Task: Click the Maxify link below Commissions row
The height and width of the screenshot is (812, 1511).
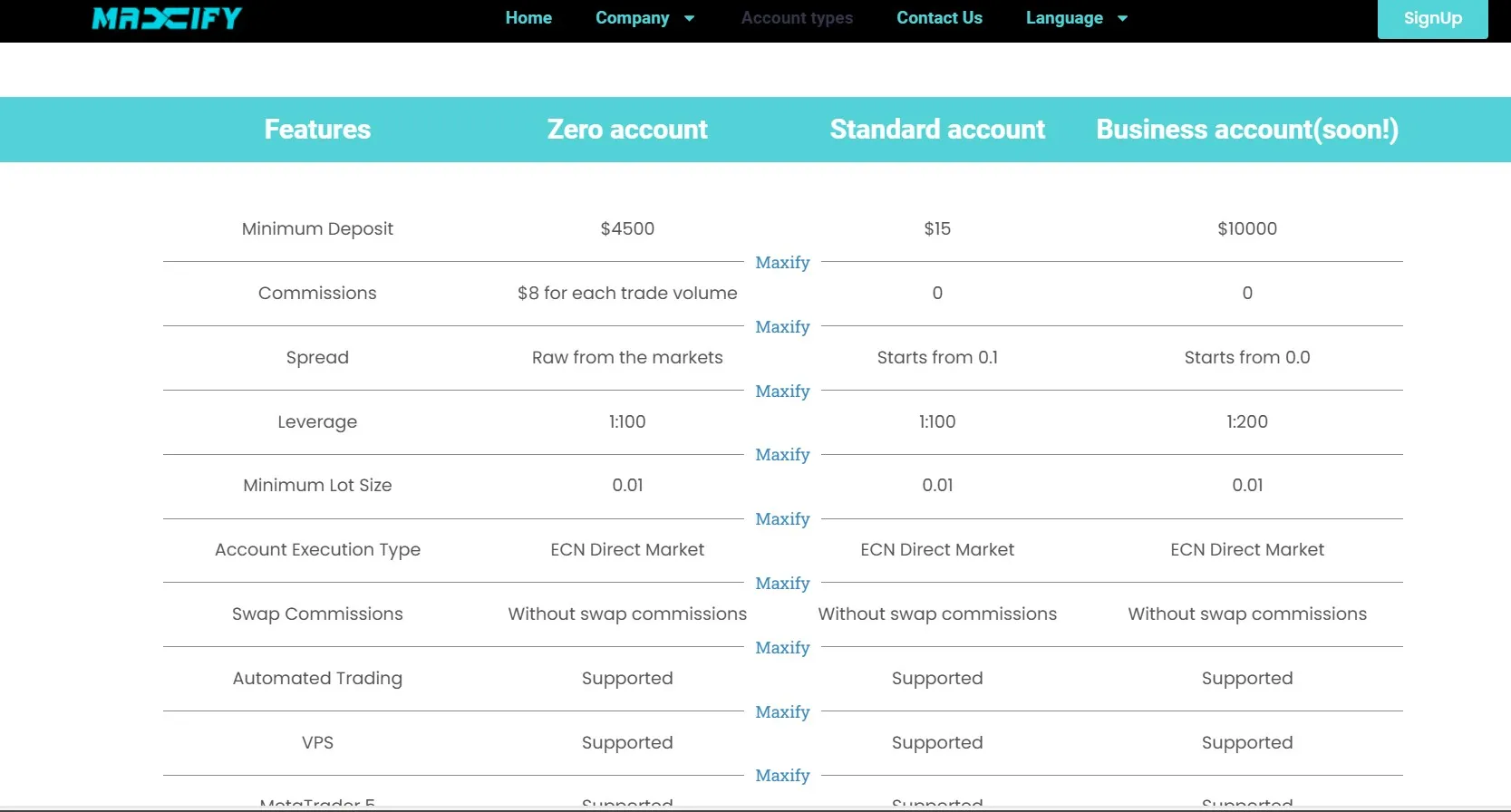Action: click(782, 327)
